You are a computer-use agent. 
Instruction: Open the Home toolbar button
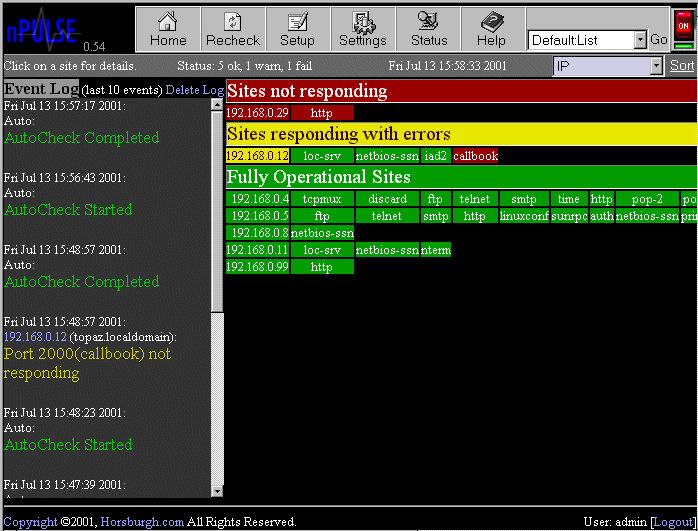point(168,29)
